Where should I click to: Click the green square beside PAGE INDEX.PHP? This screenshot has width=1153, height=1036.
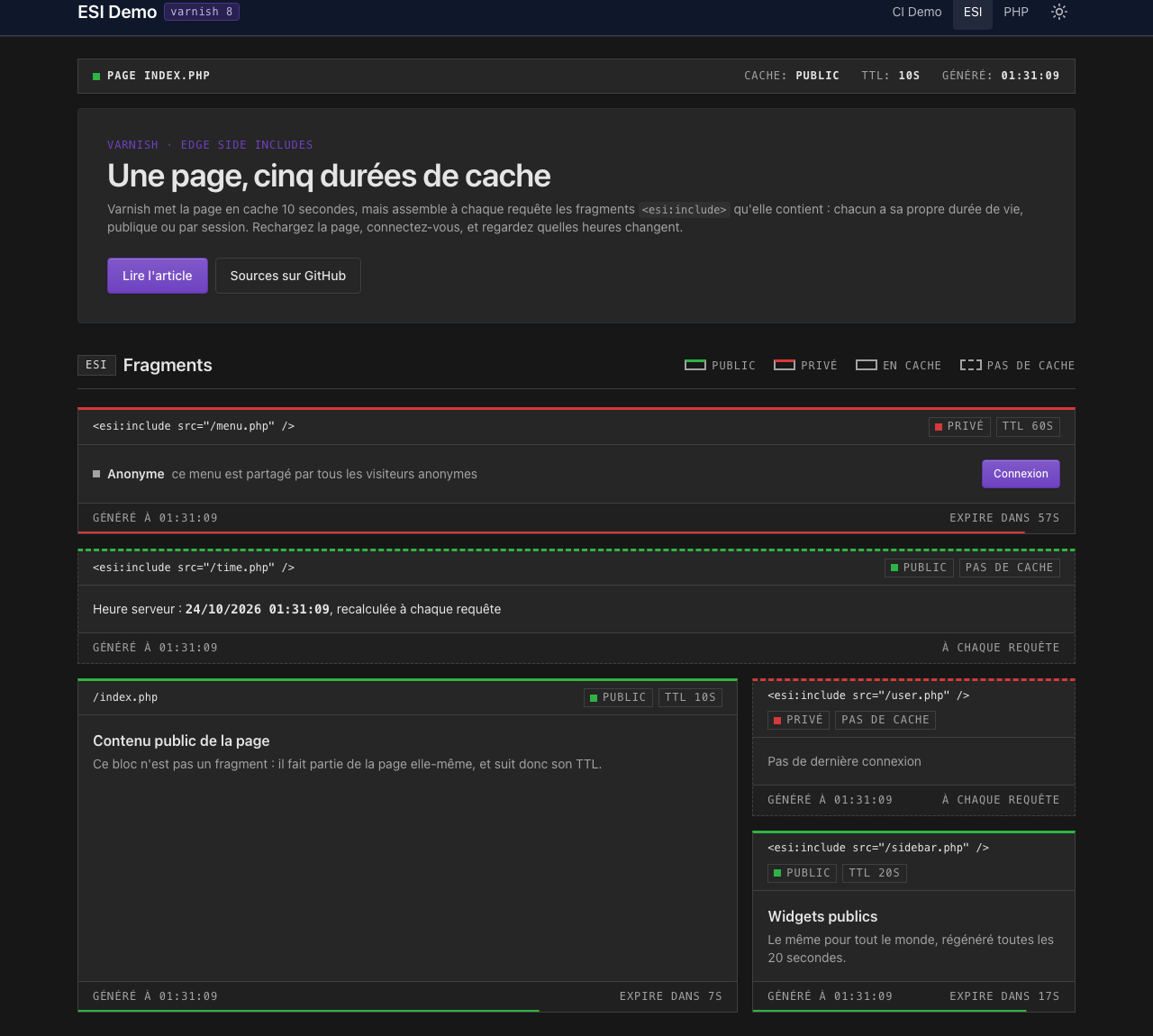click(96, 77)
